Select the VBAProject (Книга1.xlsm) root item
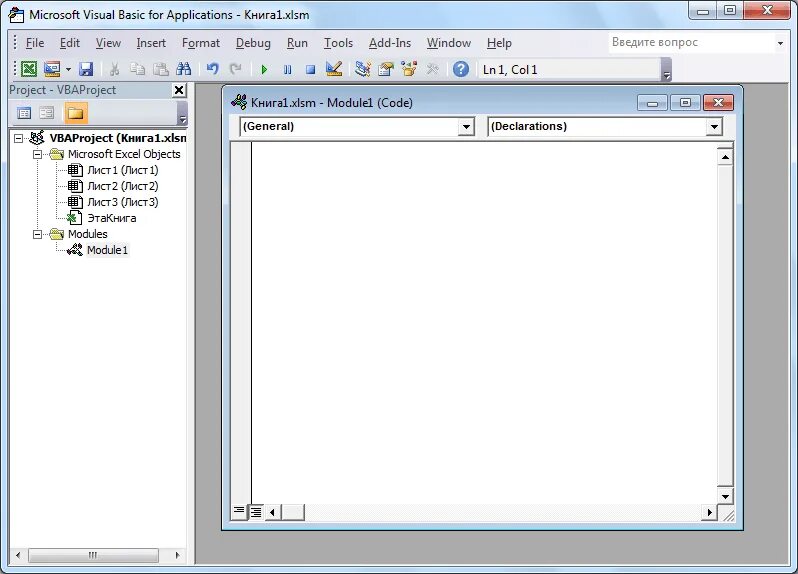Image resolution: width=798 pixels, height=574 pixels. [x=118, y=138]
